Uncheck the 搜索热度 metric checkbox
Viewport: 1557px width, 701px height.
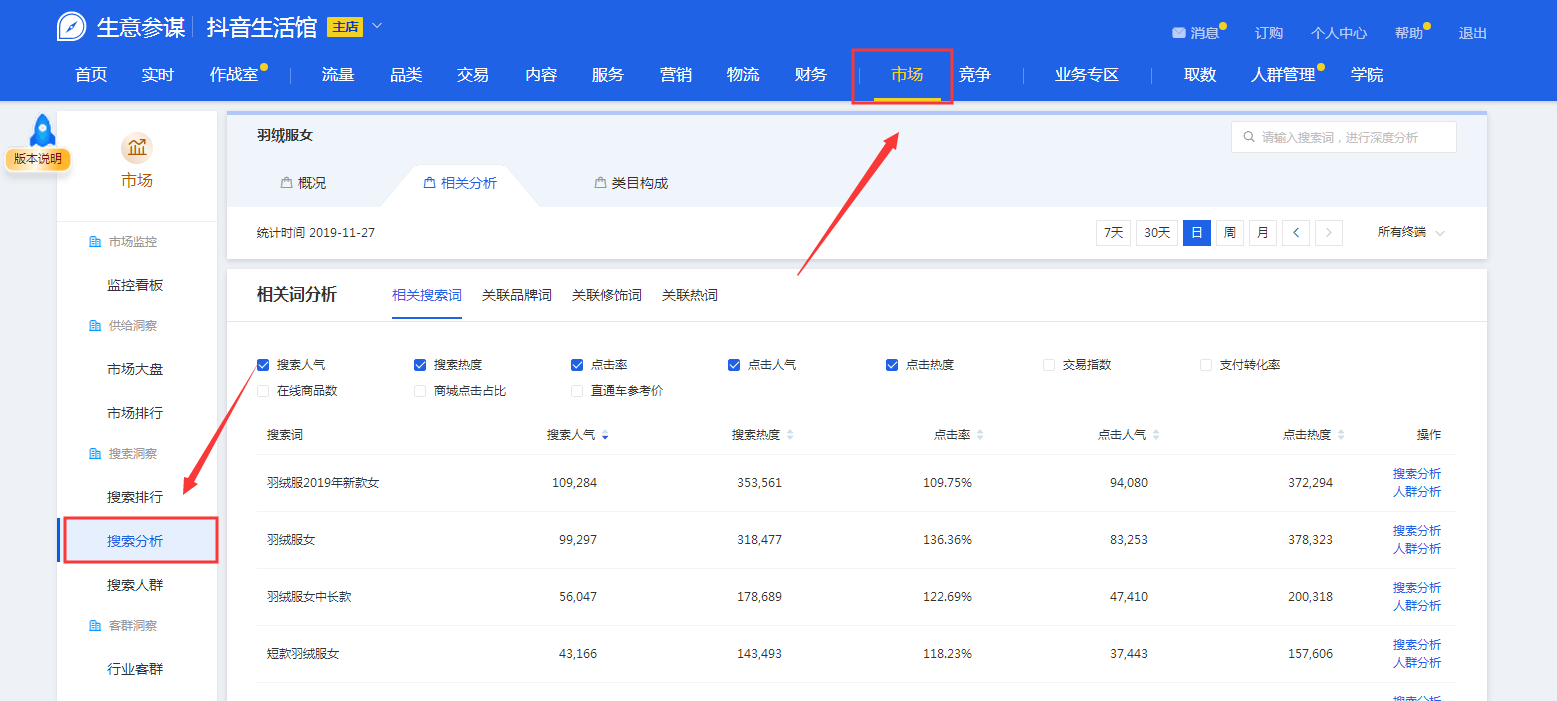[420, 365]
